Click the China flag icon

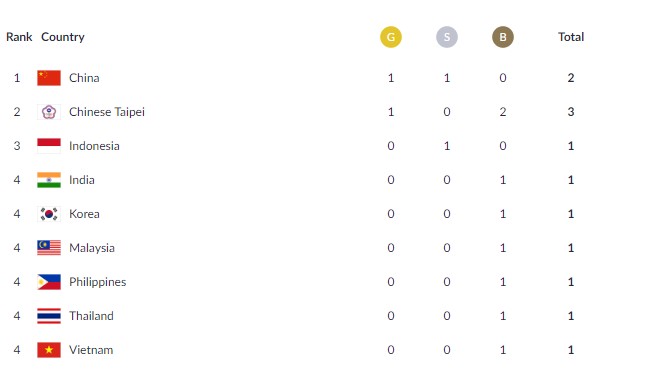point(49,78)
